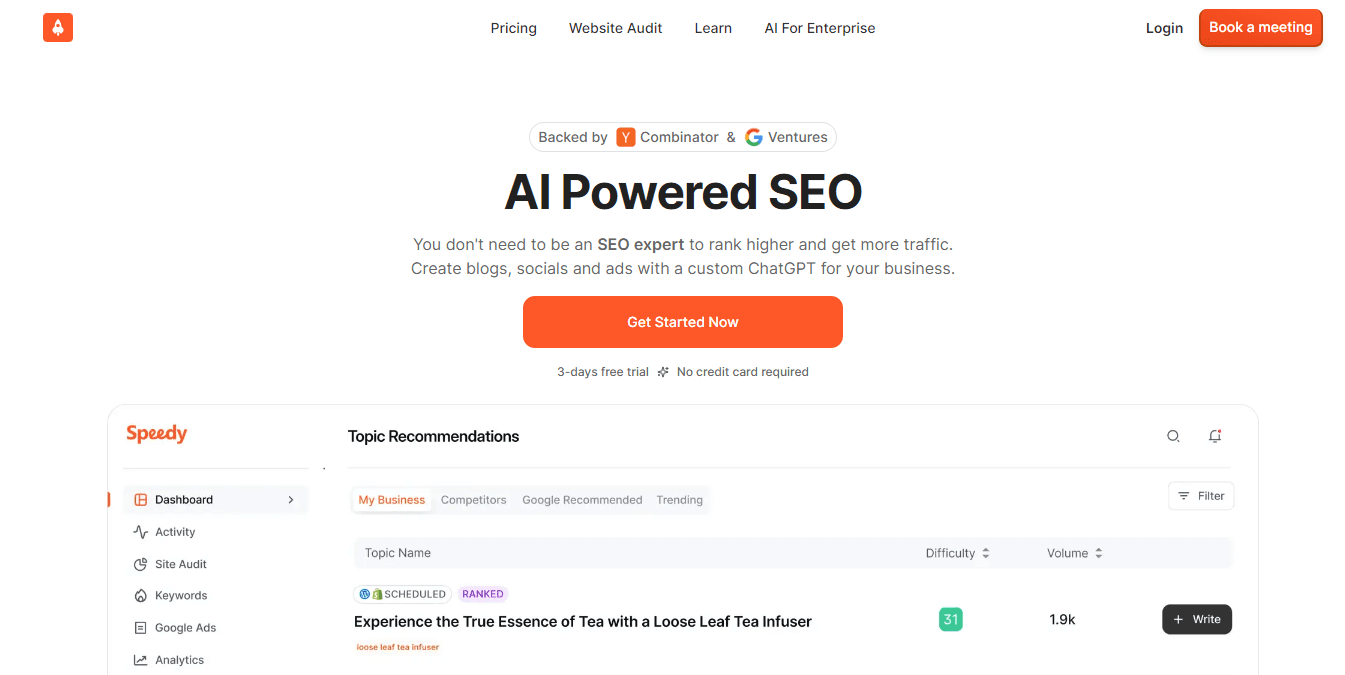
Task: Click the Get Started Now button
Action: click(x=683, y=322)
